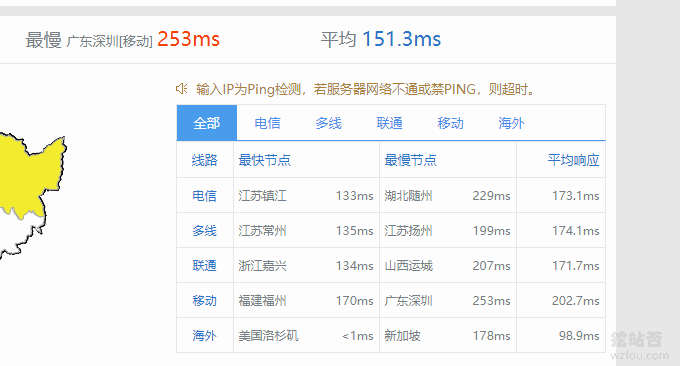Image resolution: width=680 pixels, height=366 pixels.
Task: Click the 海外 row label in table
Action: (x=204, y=336)
